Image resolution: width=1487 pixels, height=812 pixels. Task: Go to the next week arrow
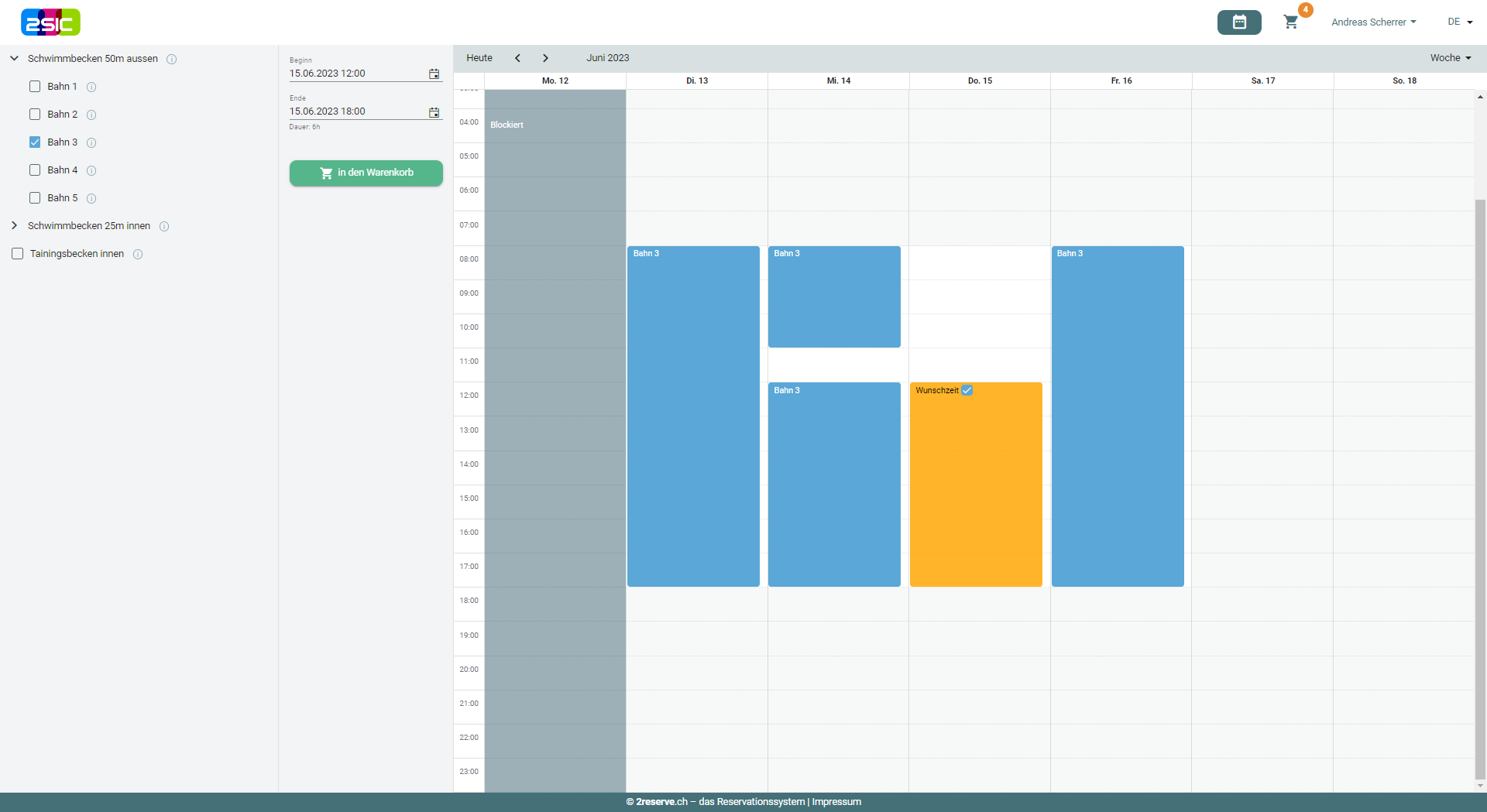tap(545, 58)
